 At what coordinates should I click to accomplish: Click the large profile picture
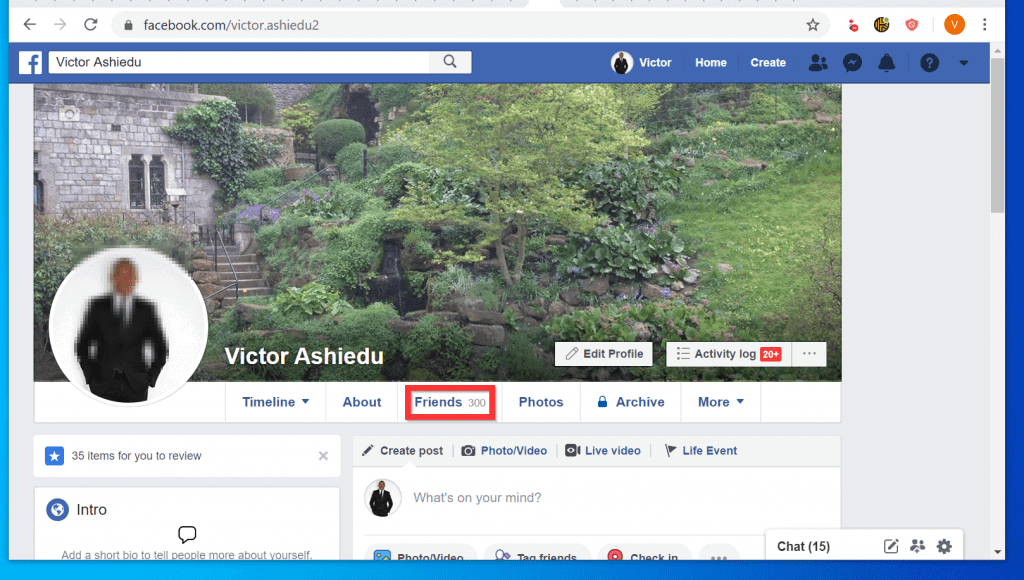tap(128, 326)
